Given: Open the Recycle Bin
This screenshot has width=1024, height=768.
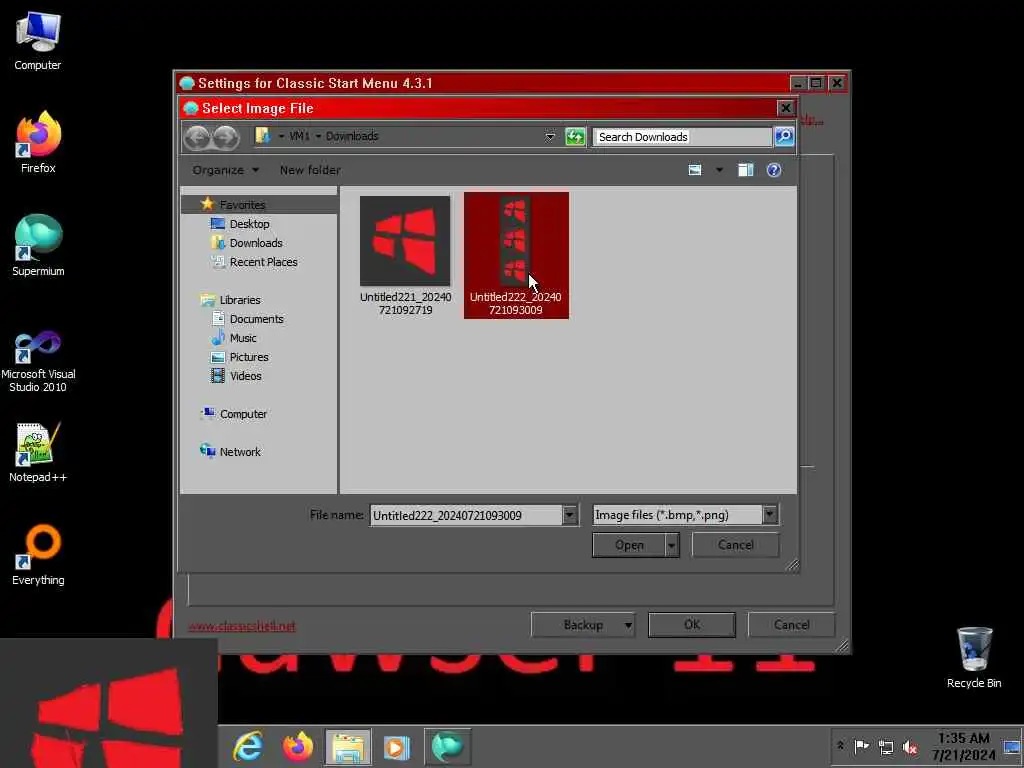Looking at the screenshot, I should tap(974, 658).
